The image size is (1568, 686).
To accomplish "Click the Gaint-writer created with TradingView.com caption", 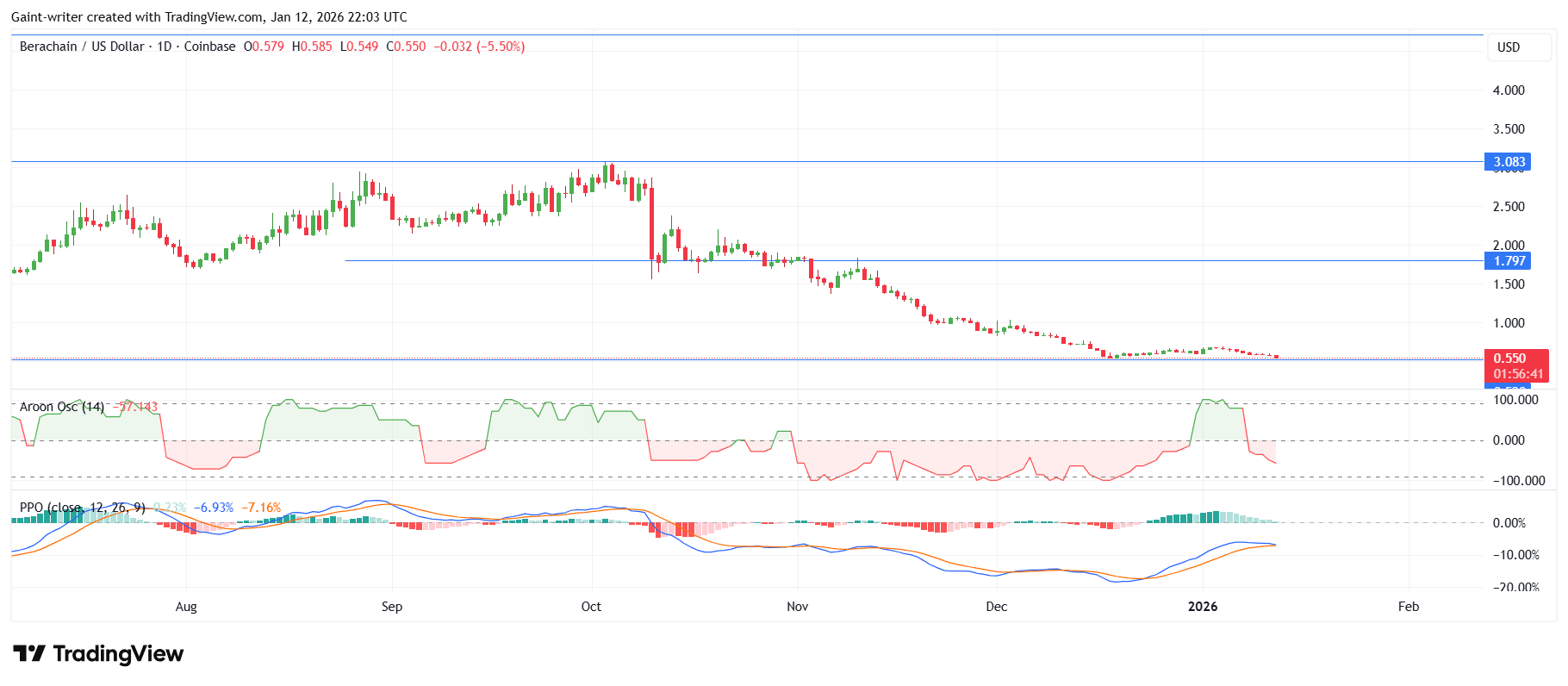I will tap(209, 17).
